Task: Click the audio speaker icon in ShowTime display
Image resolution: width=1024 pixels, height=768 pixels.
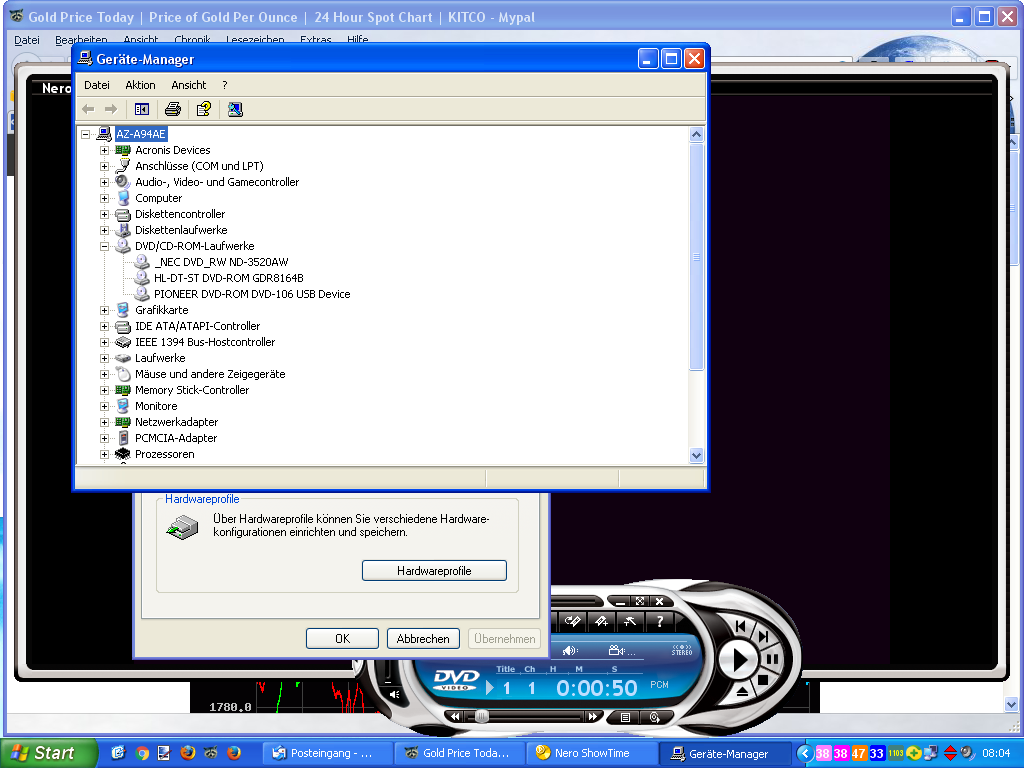Action: point(571,650)
